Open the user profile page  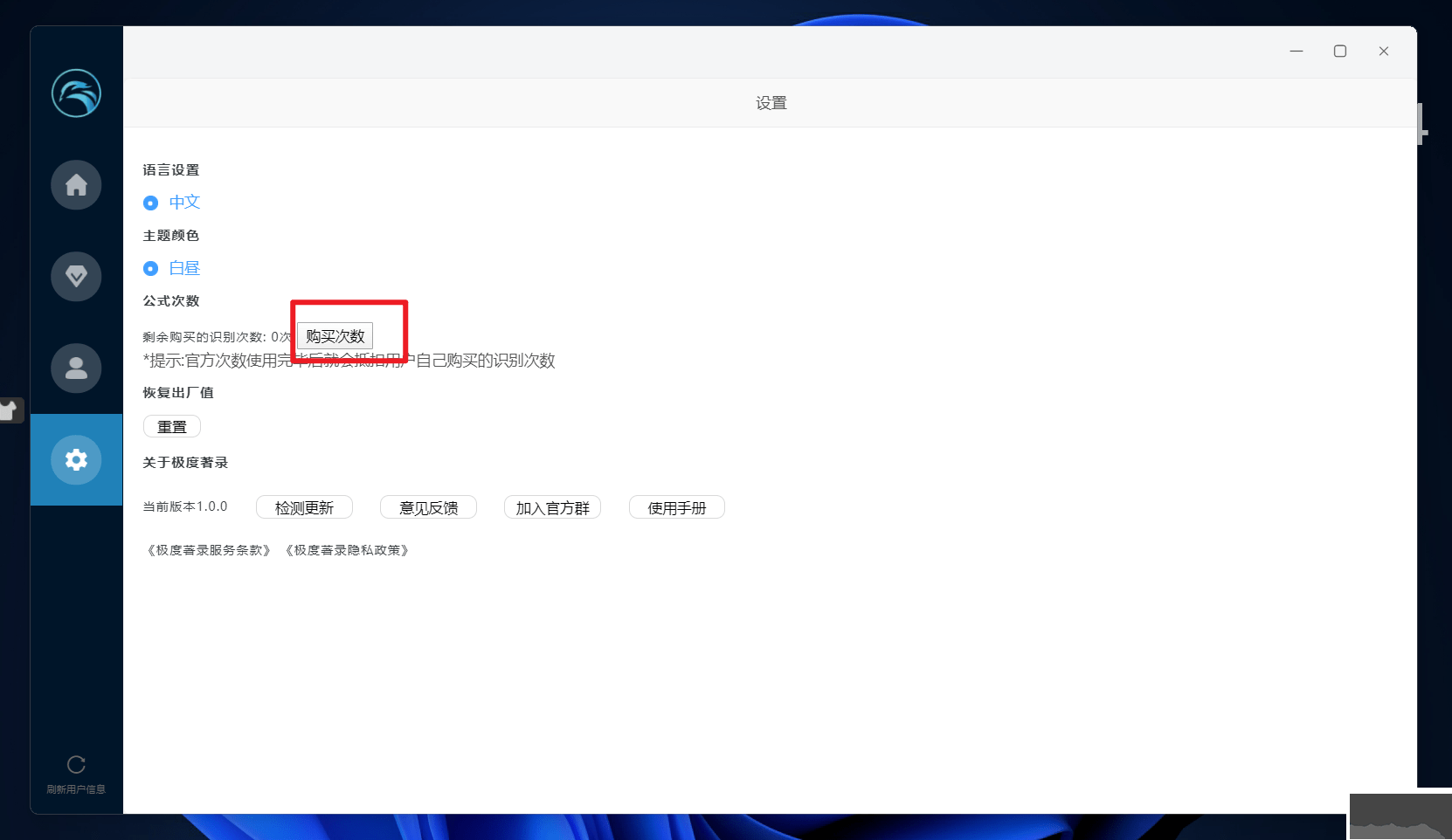[x=76, y=368]
